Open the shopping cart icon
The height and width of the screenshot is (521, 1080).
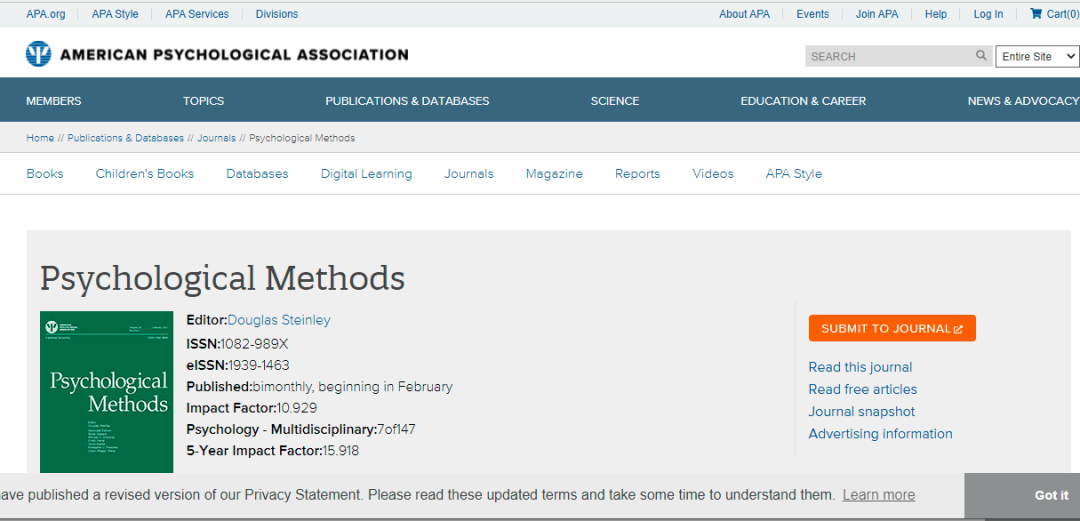[1036, 14]
